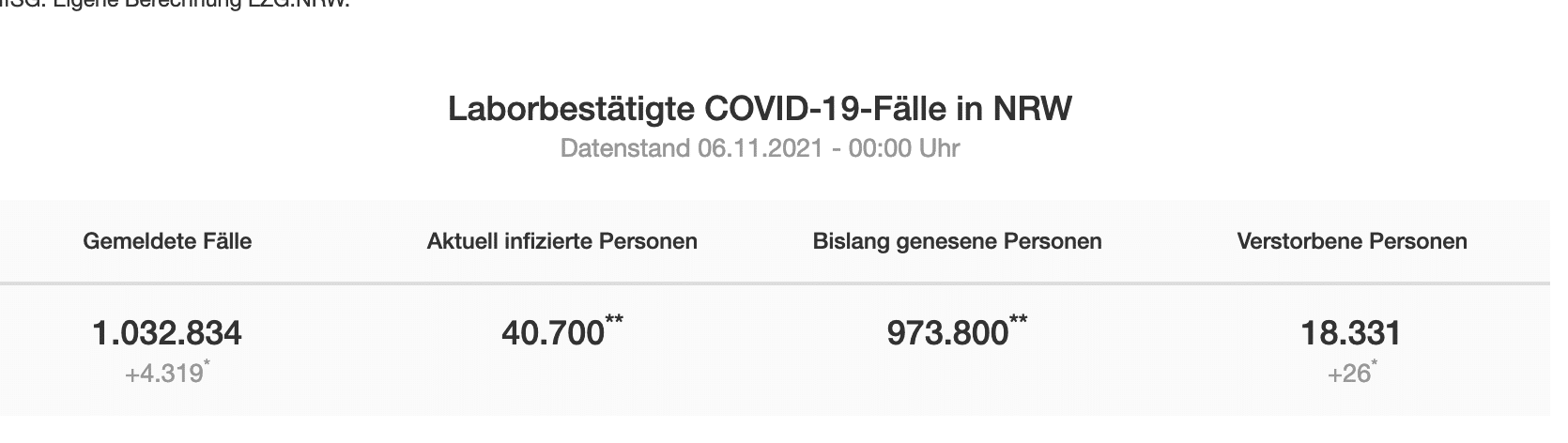Click '00:00 Uhr' in the Datenstand line
This screenshot has width=1568, height=443.
904,148
